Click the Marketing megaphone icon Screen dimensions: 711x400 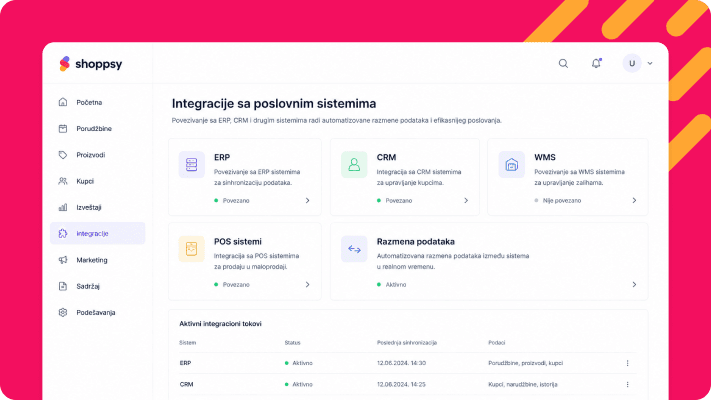63,260
